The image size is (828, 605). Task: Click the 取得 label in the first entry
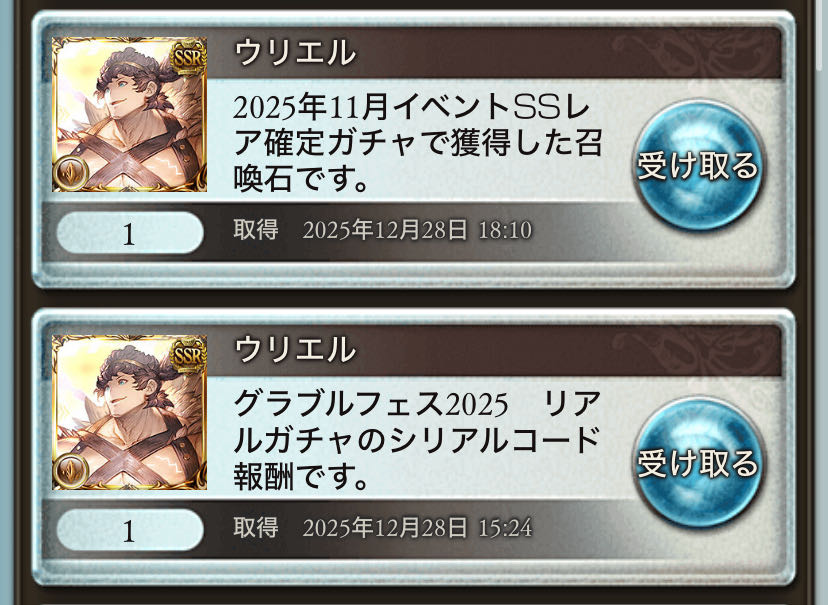tap(256, 230)
